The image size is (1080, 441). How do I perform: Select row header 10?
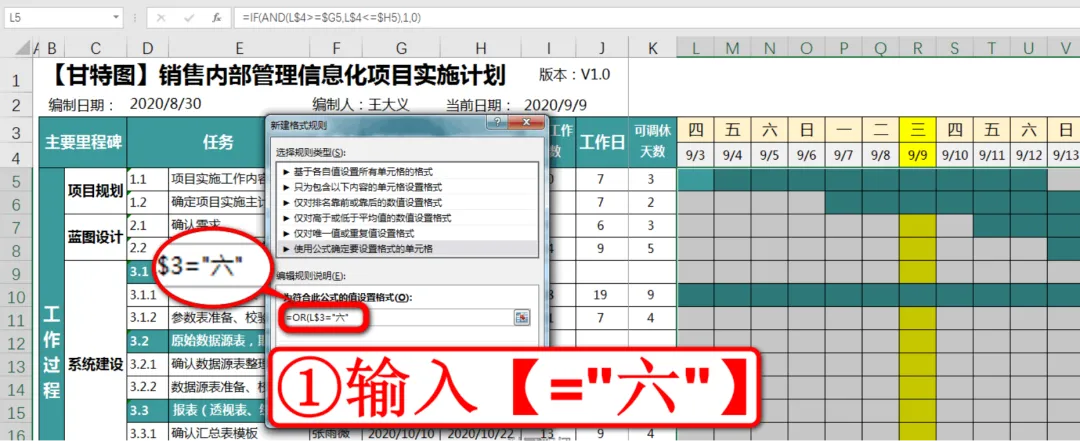[18, 296]
